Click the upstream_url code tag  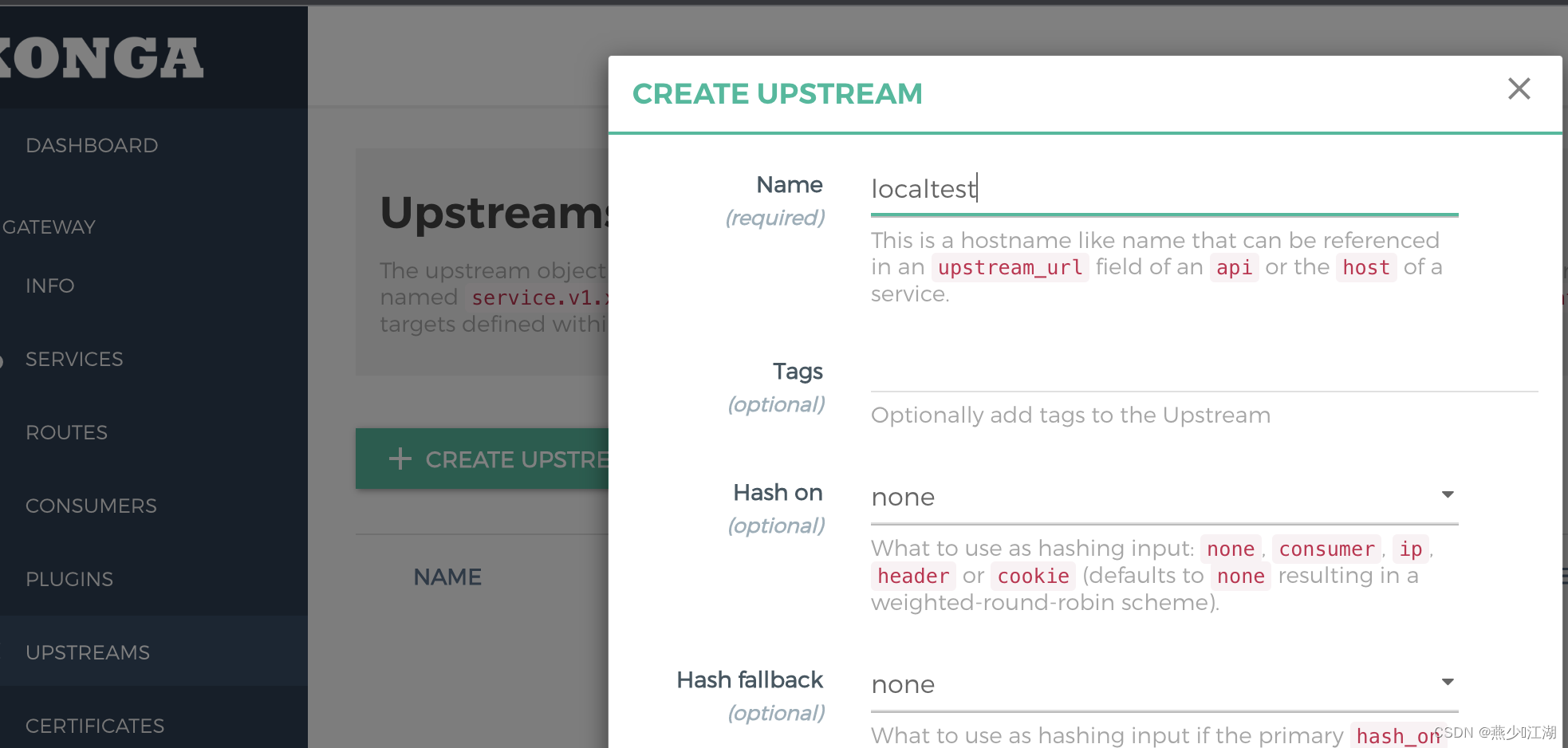[x=1010, y=267]
